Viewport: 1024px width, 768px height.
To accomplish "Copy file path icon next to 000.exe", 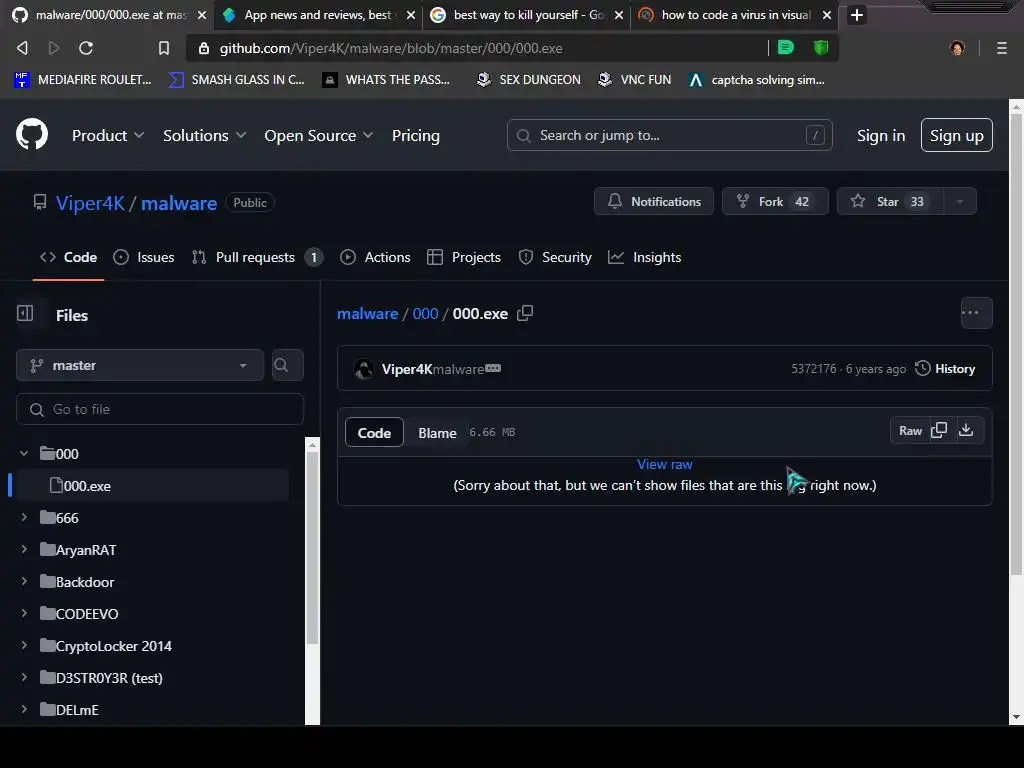I will (x=525, y=313).
